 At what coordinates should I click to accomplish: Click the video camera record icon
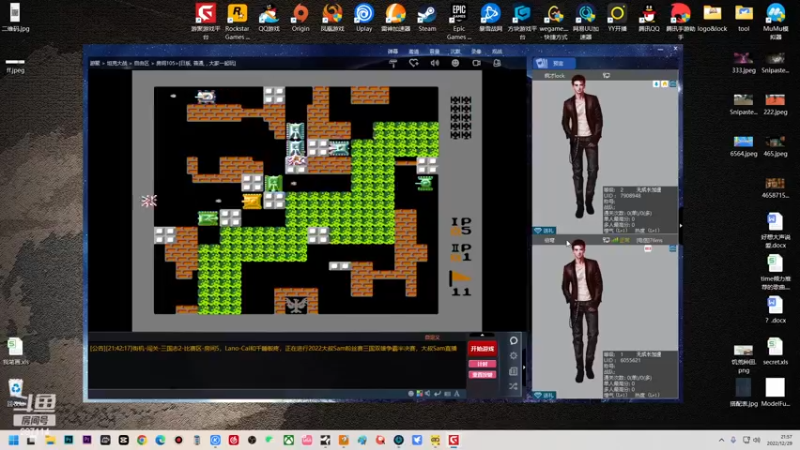476,63
